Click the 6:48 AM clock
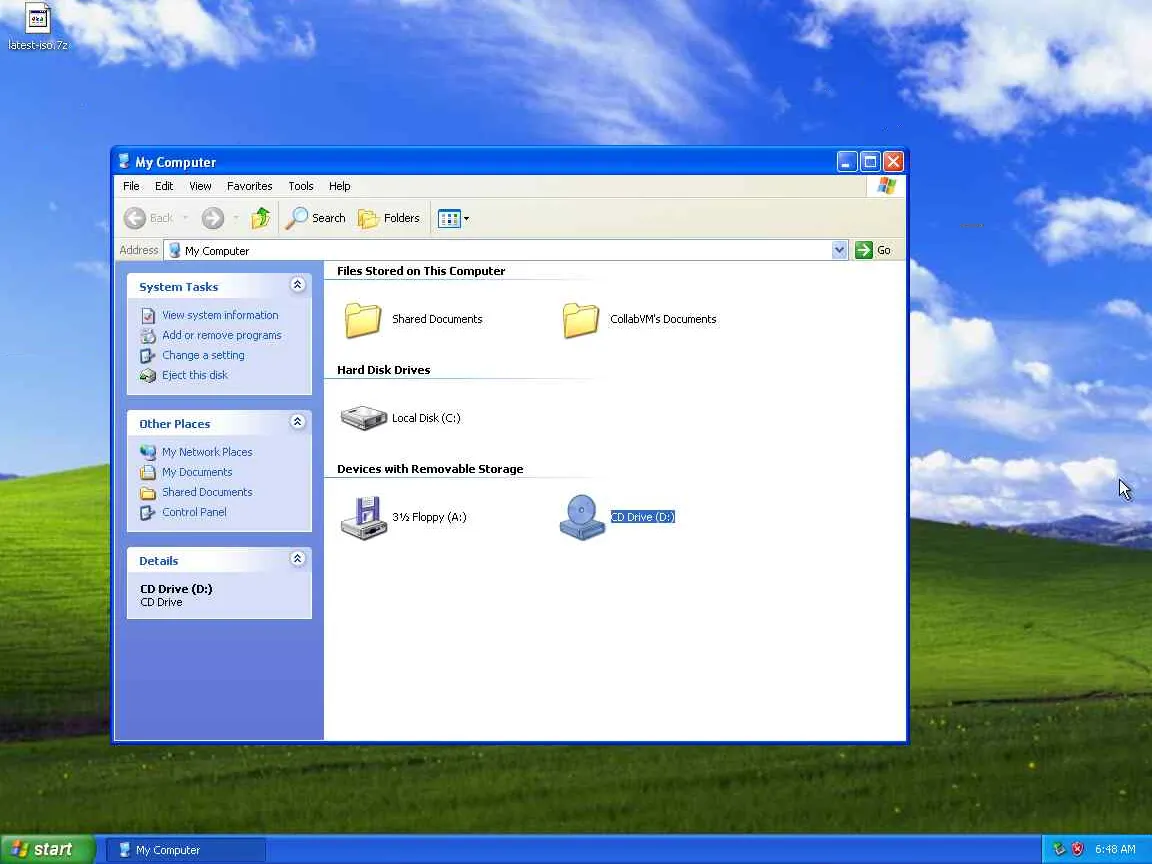Image resolution: width=1152 pixels, height=864 pixels. pyautogui.click(x=1115, y=849)
